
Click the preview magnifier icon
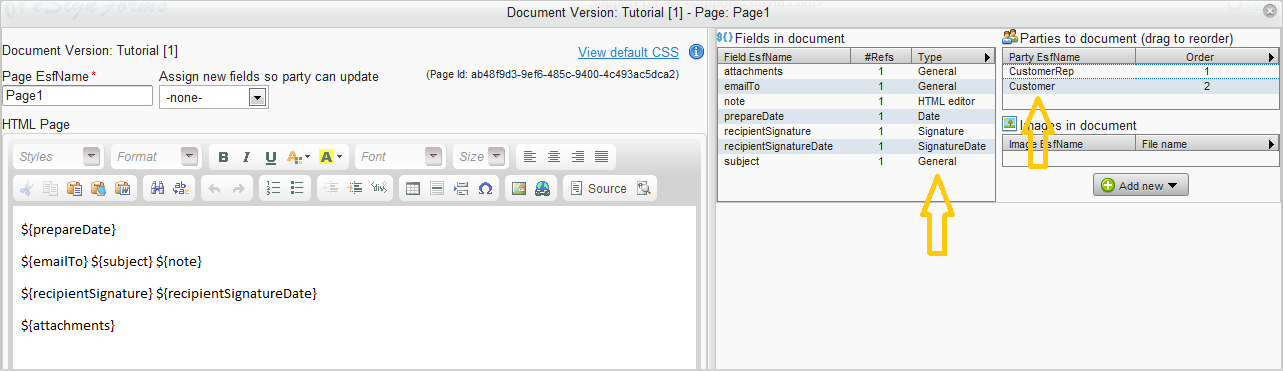point(644,188)
